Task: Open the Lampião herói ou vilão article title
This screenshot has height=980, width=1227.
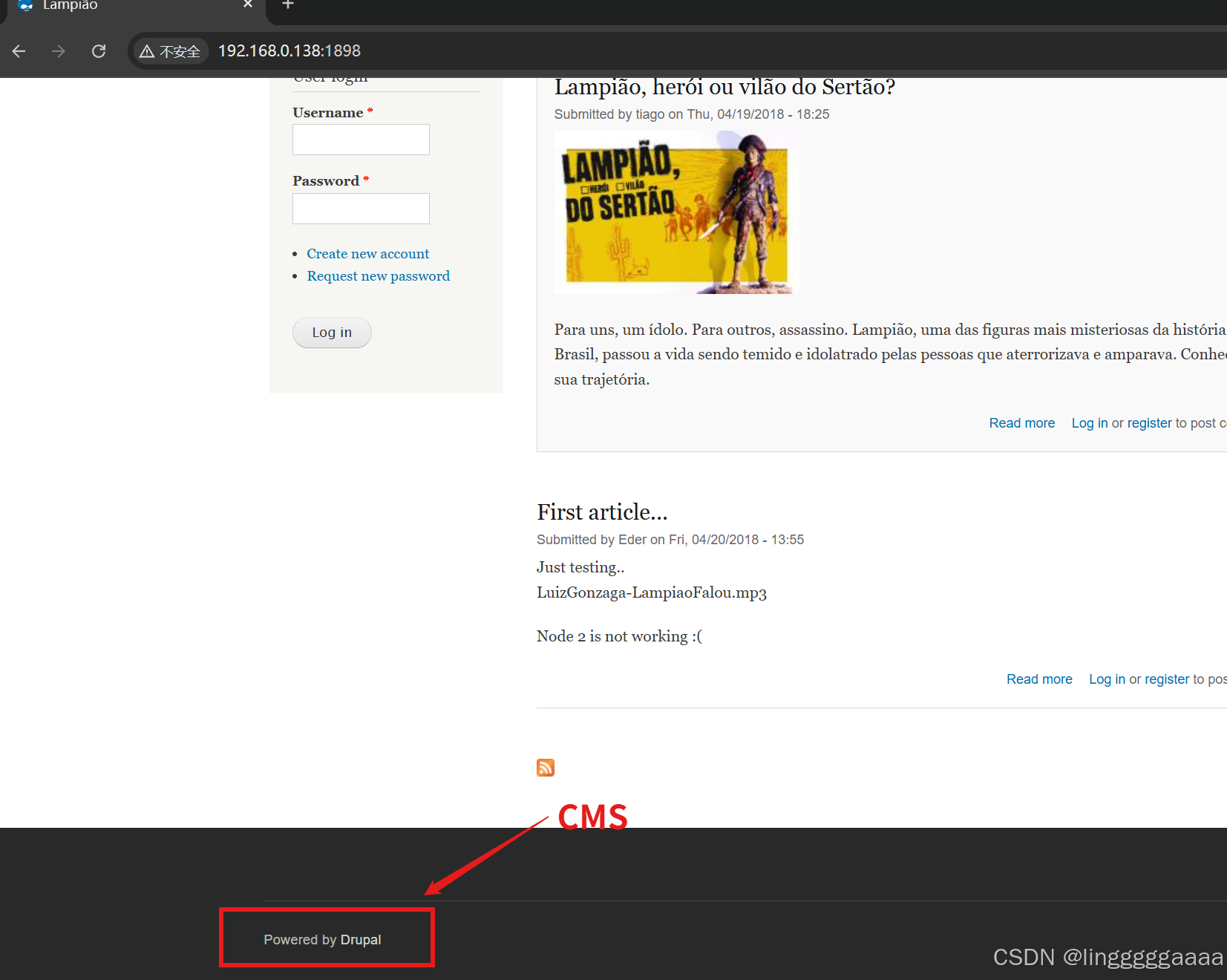Action: point(724,88)
